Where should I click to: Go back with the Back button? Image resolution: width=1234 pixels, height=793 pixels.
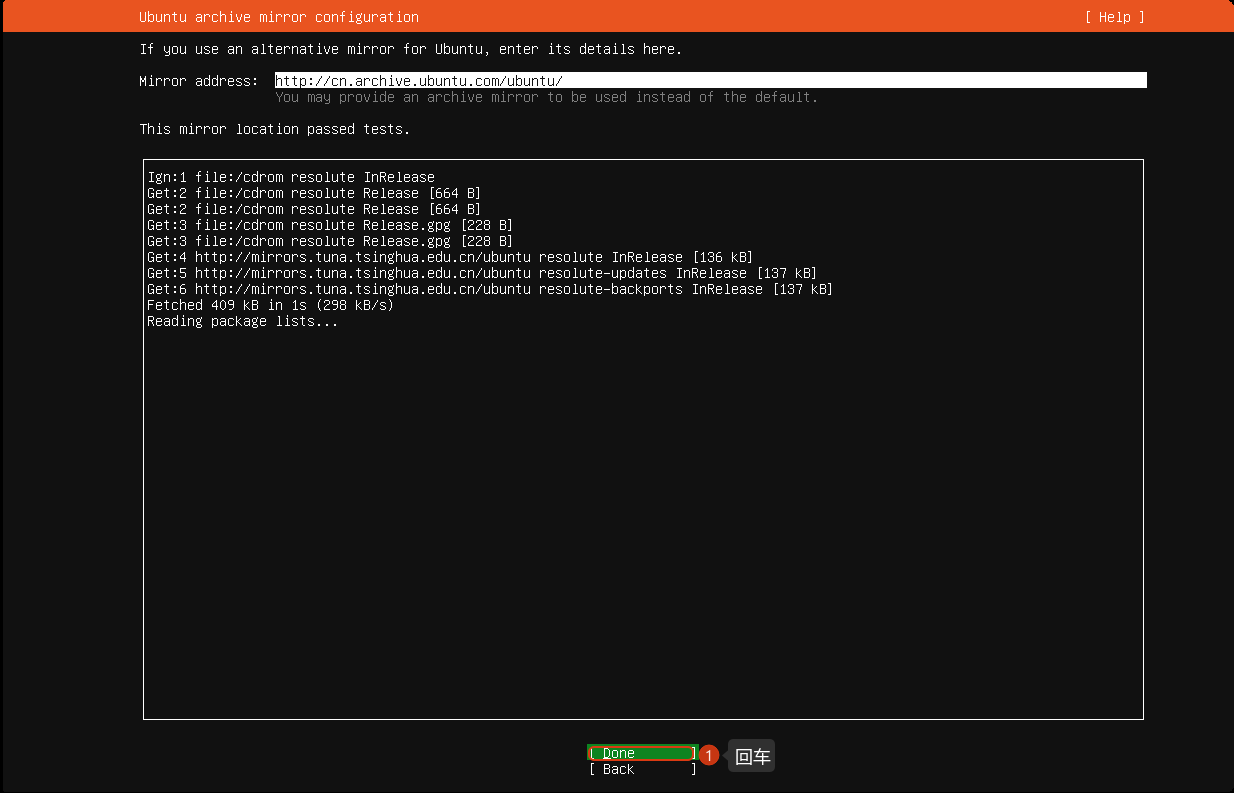point(642,769)
